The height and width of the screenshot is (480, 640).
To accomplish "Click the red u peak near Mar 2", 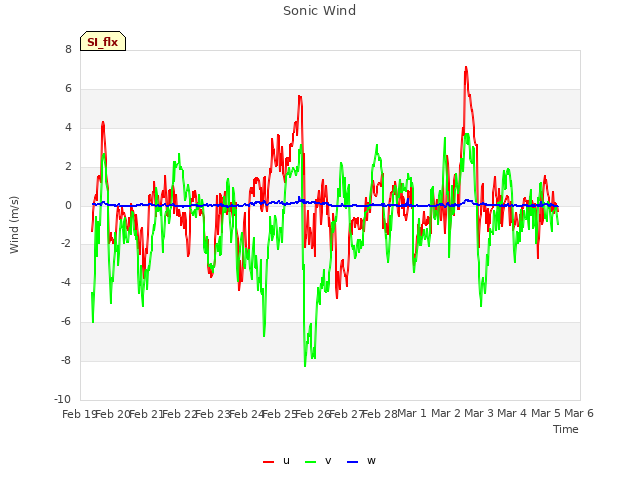I will [x=466, y=67].
